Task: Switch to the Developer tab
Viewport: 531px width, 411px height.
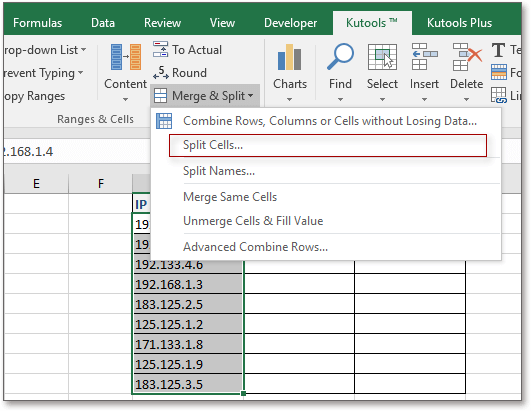Action: coord(291,23)
